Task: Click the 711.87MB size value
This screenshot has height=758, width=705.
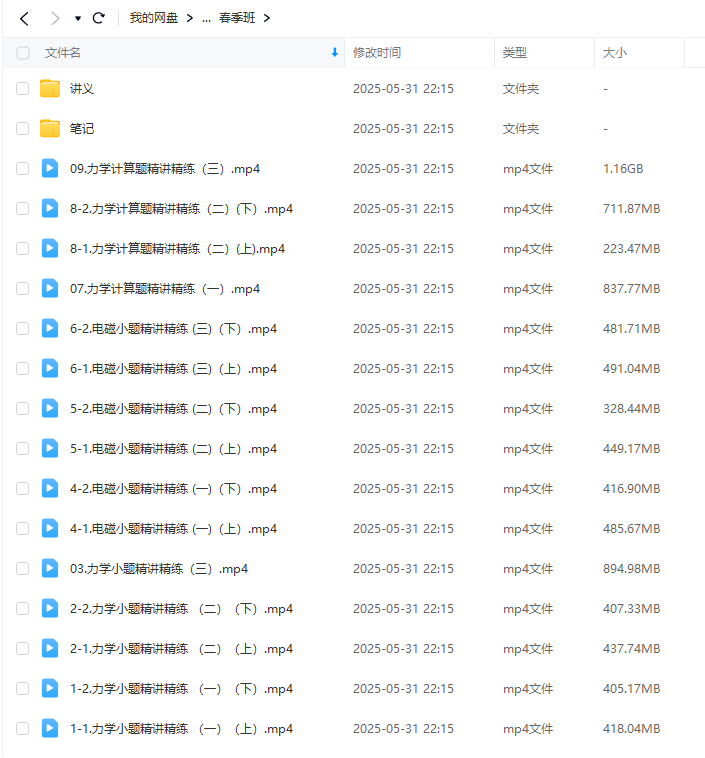Action: tap(632, 208)
